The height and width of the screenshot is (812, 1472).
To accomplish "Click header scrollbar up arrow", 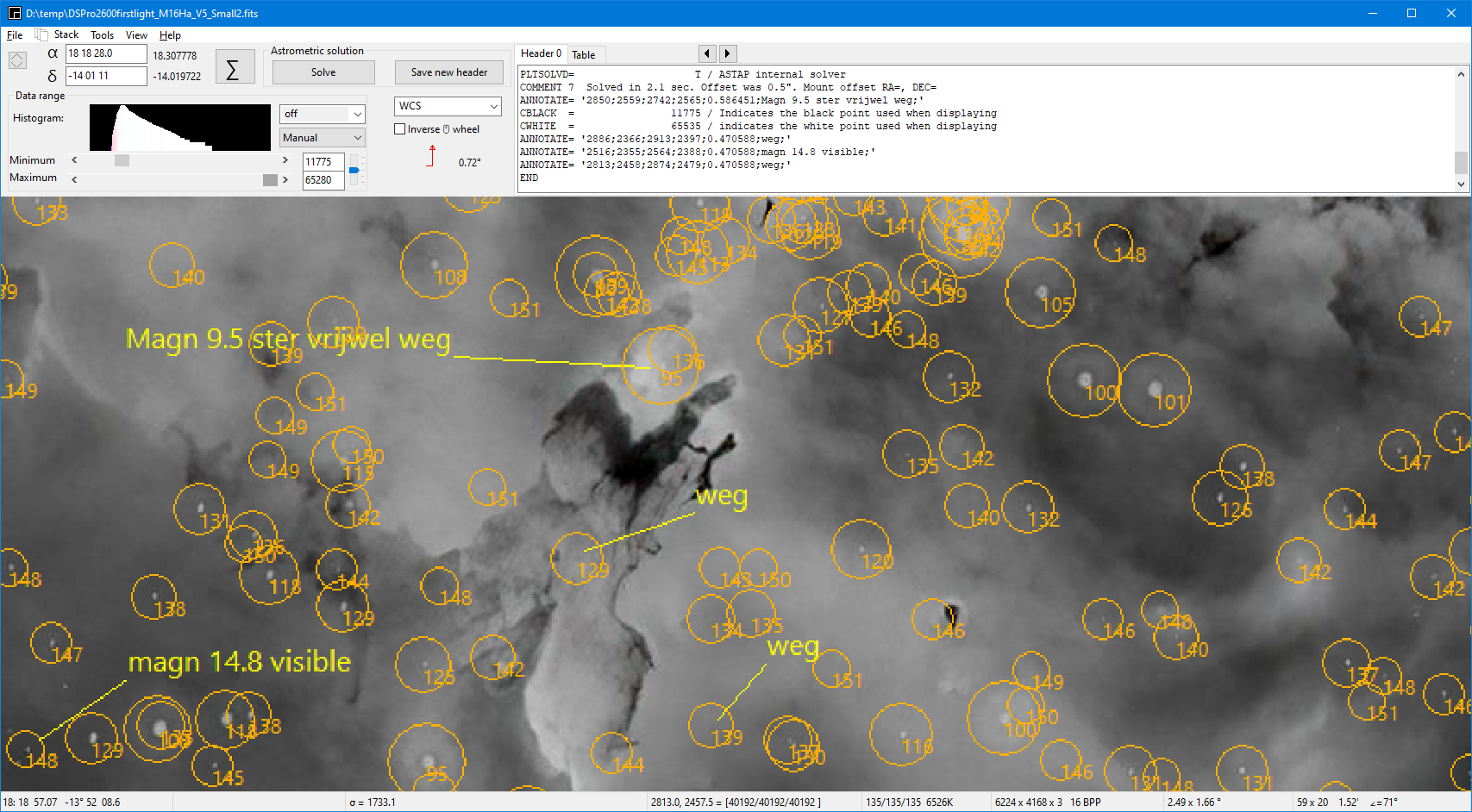I will (1461, 74).
